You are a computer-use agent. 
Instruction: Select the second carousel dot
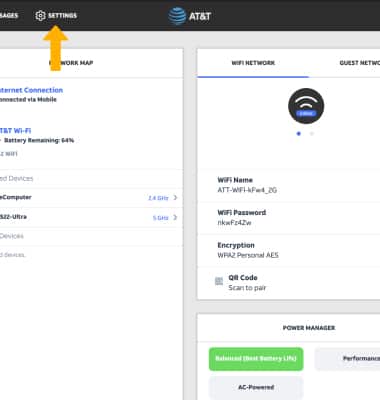(312, 134)
